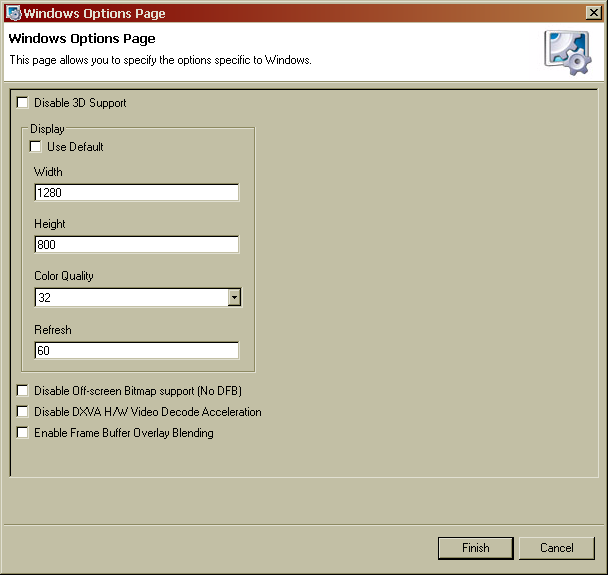Tick Disable Off-screen Bitmap support (No DFB)
Screen dimensions: 608x575
22,390
